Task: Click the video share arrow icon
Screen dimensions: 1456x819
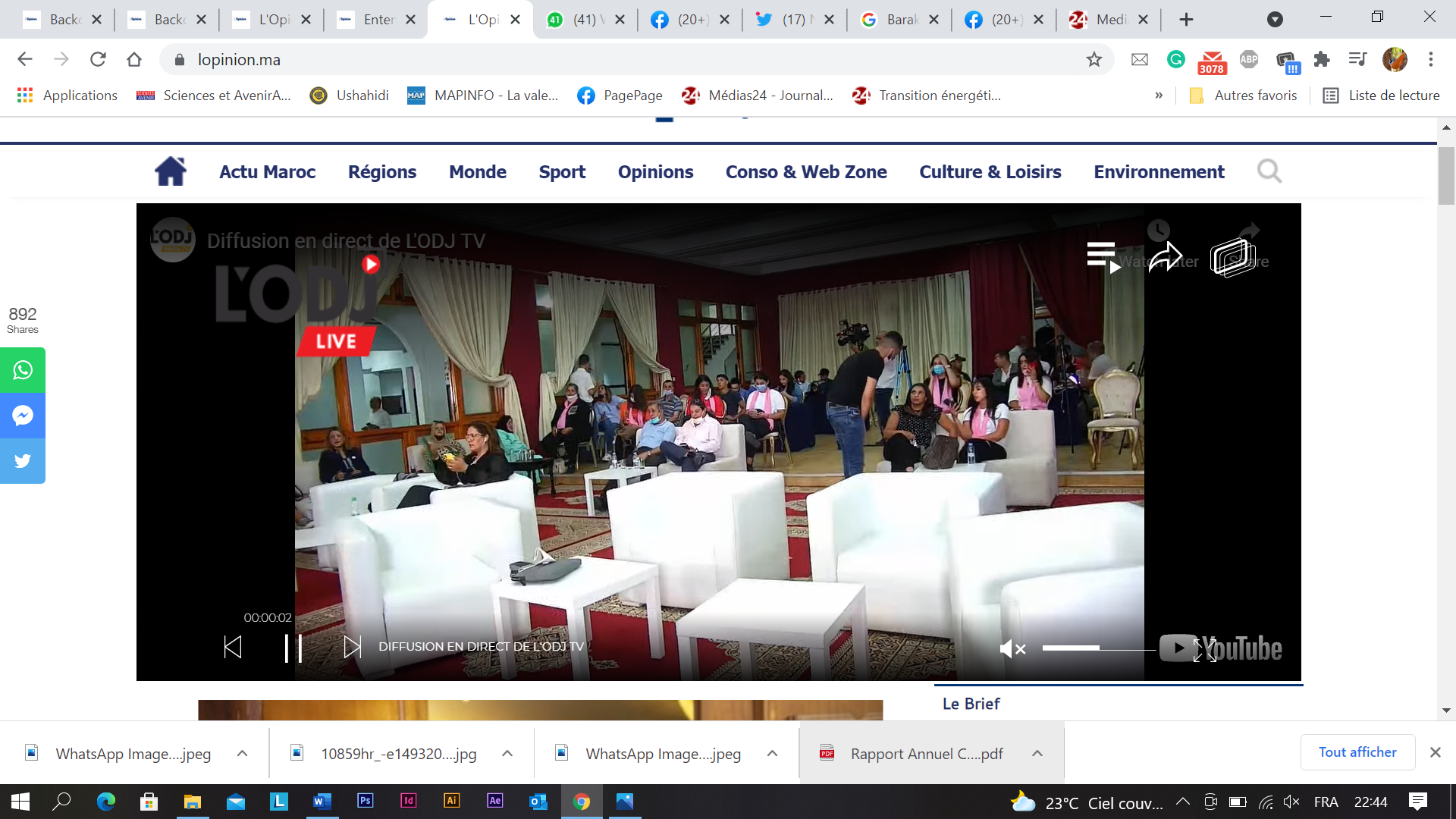Action: 1165,257
